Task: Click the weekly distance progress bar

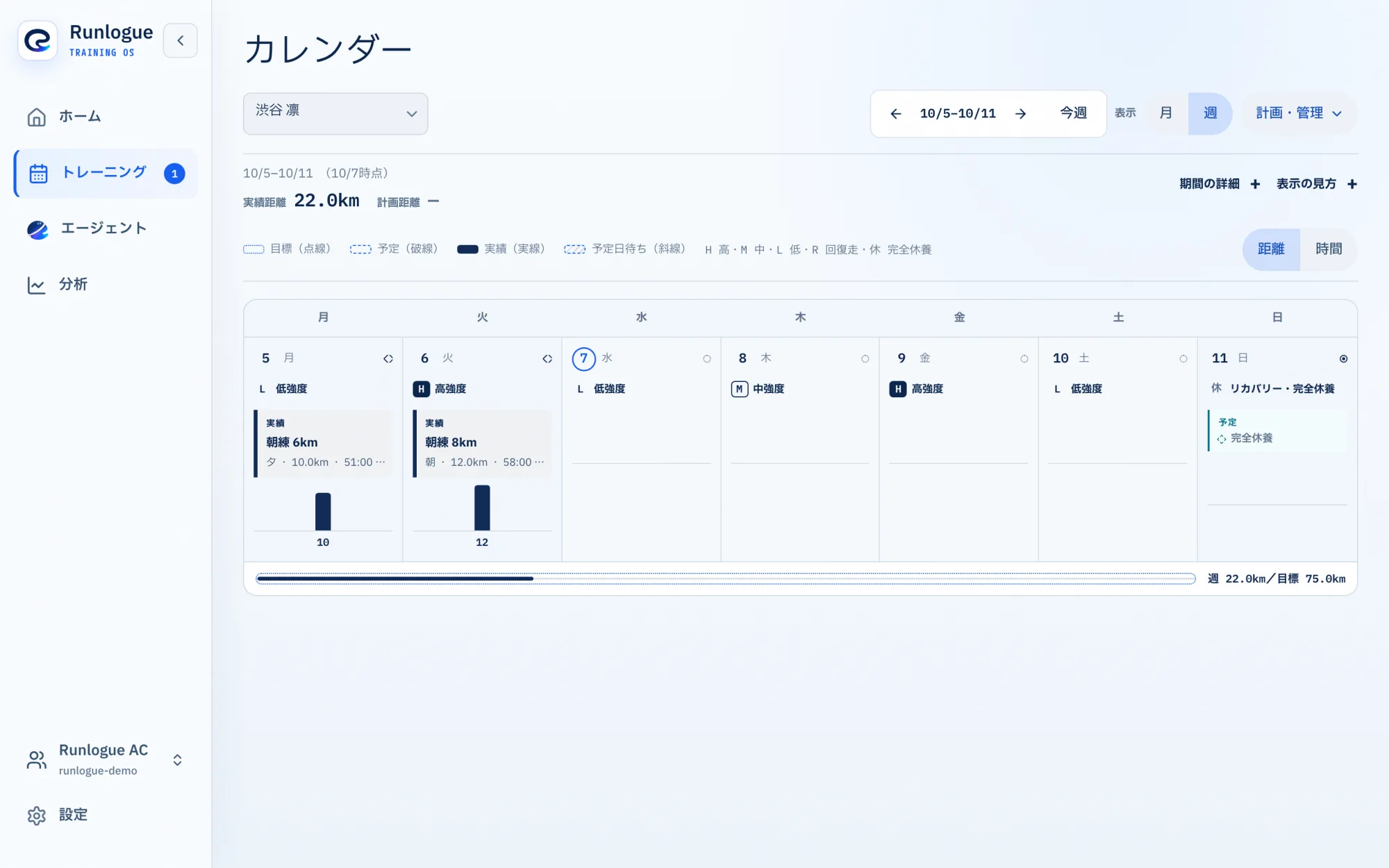Action: point(726,578)
